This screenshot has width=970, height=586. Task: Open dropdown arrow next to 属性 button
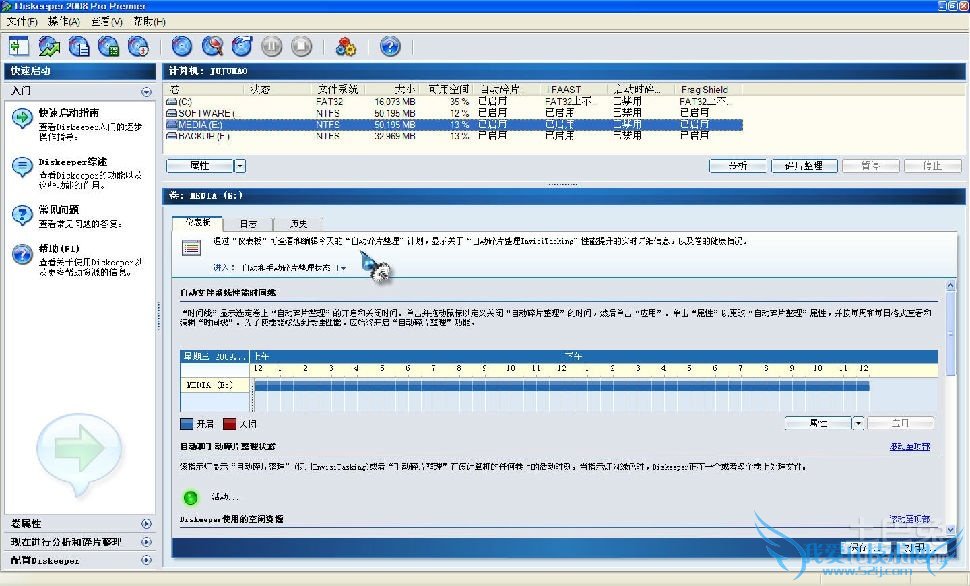click(x=240, y=166)
